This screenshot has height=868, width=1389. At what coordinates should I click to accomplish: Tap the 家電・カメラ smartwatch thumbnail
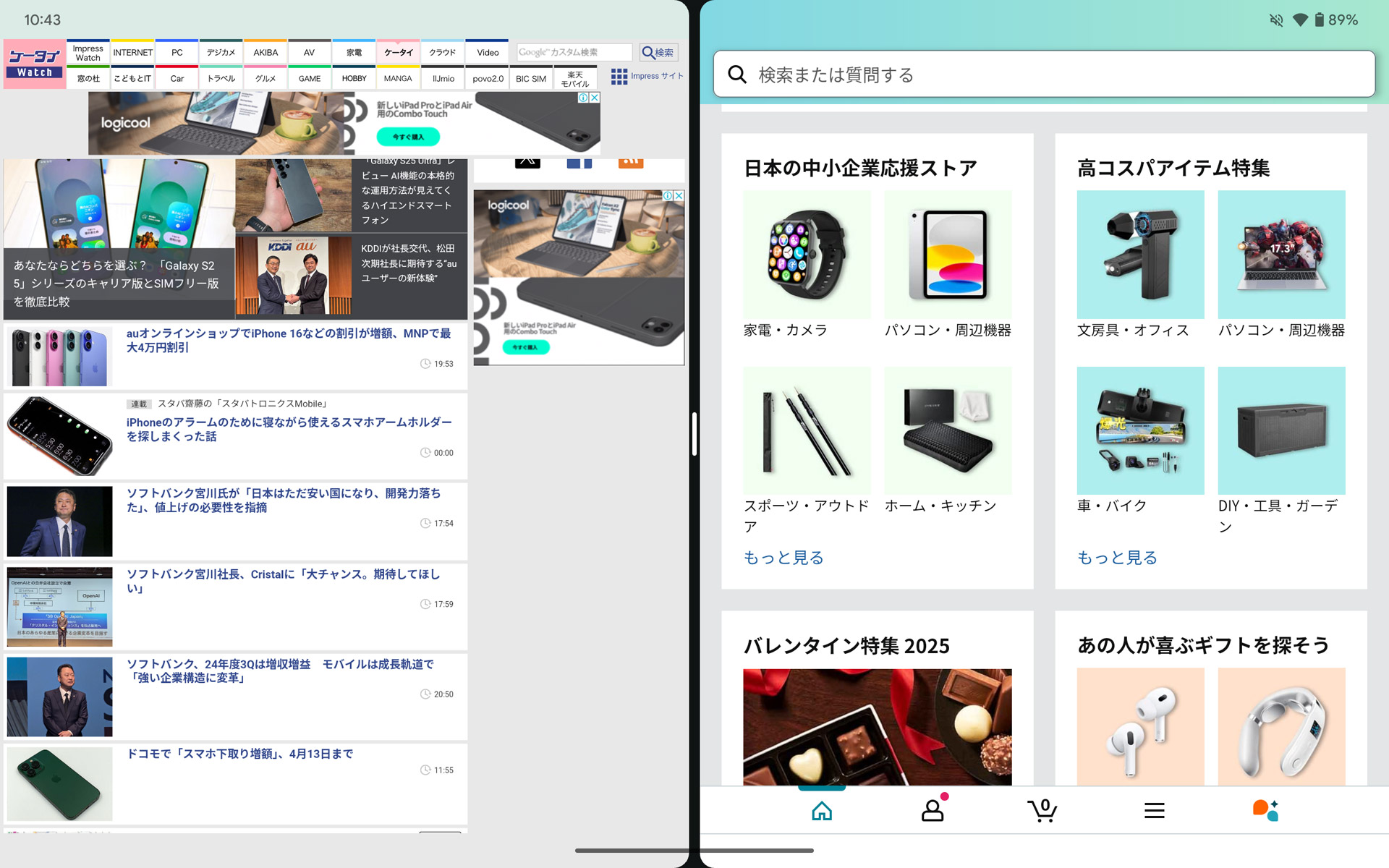(807, 255)
